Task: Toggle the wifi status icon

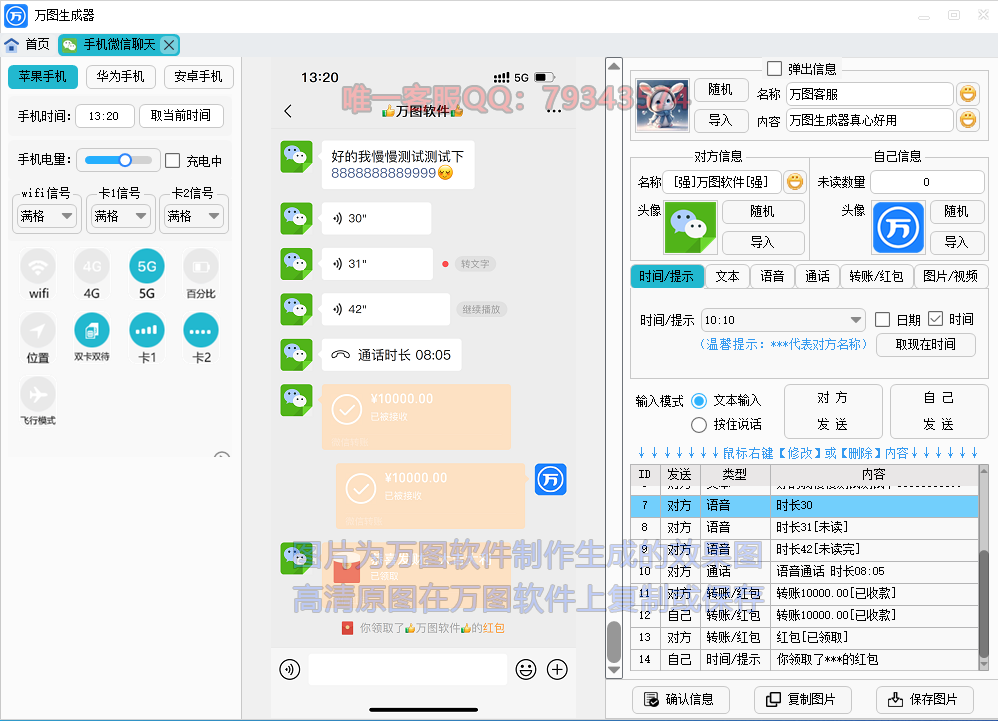Action: pos(38,267)
